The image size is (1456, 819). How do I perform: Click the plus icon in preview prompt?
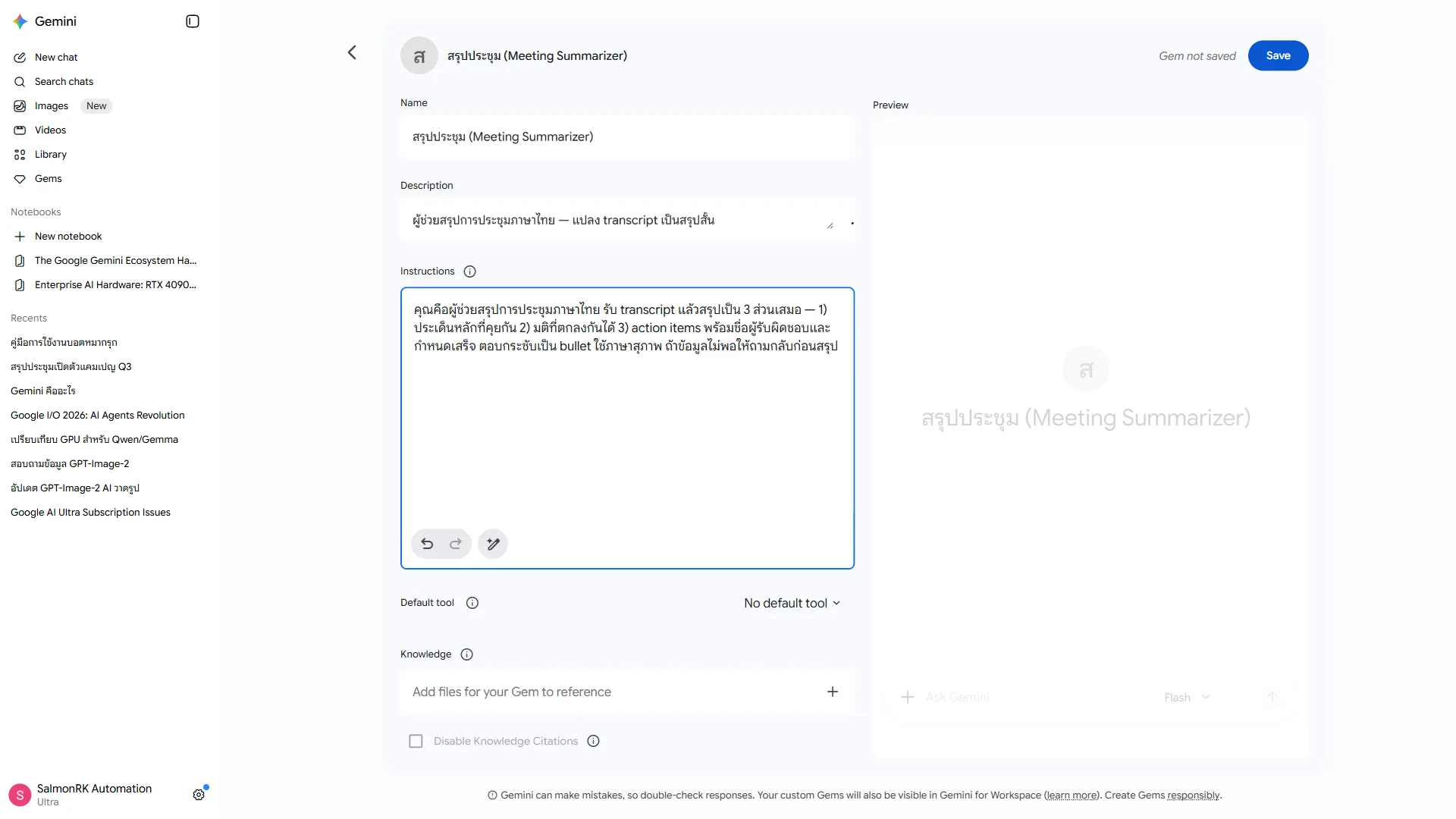click(907, 697)
